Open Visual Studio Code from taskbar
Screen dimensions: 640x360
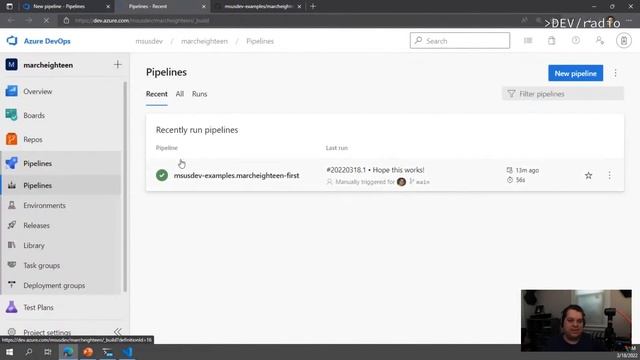click(x=127, y=352)
